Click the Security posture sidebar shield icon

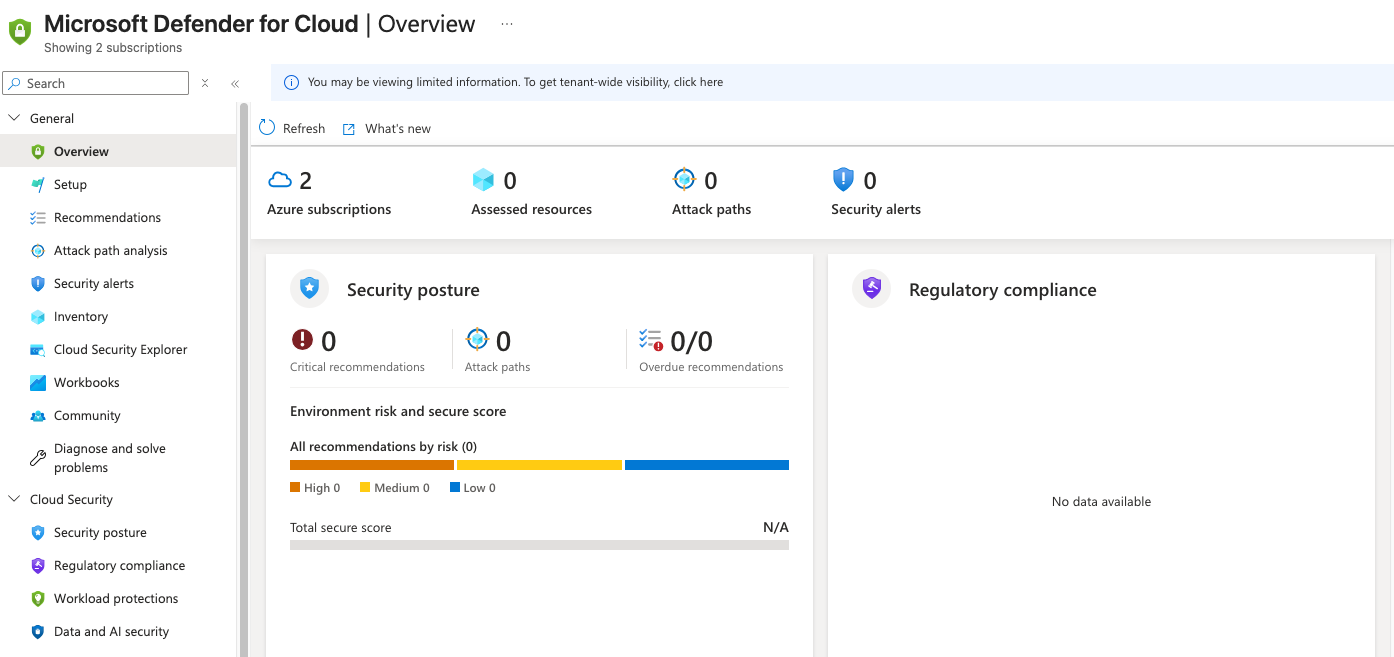tap(38, 533)
